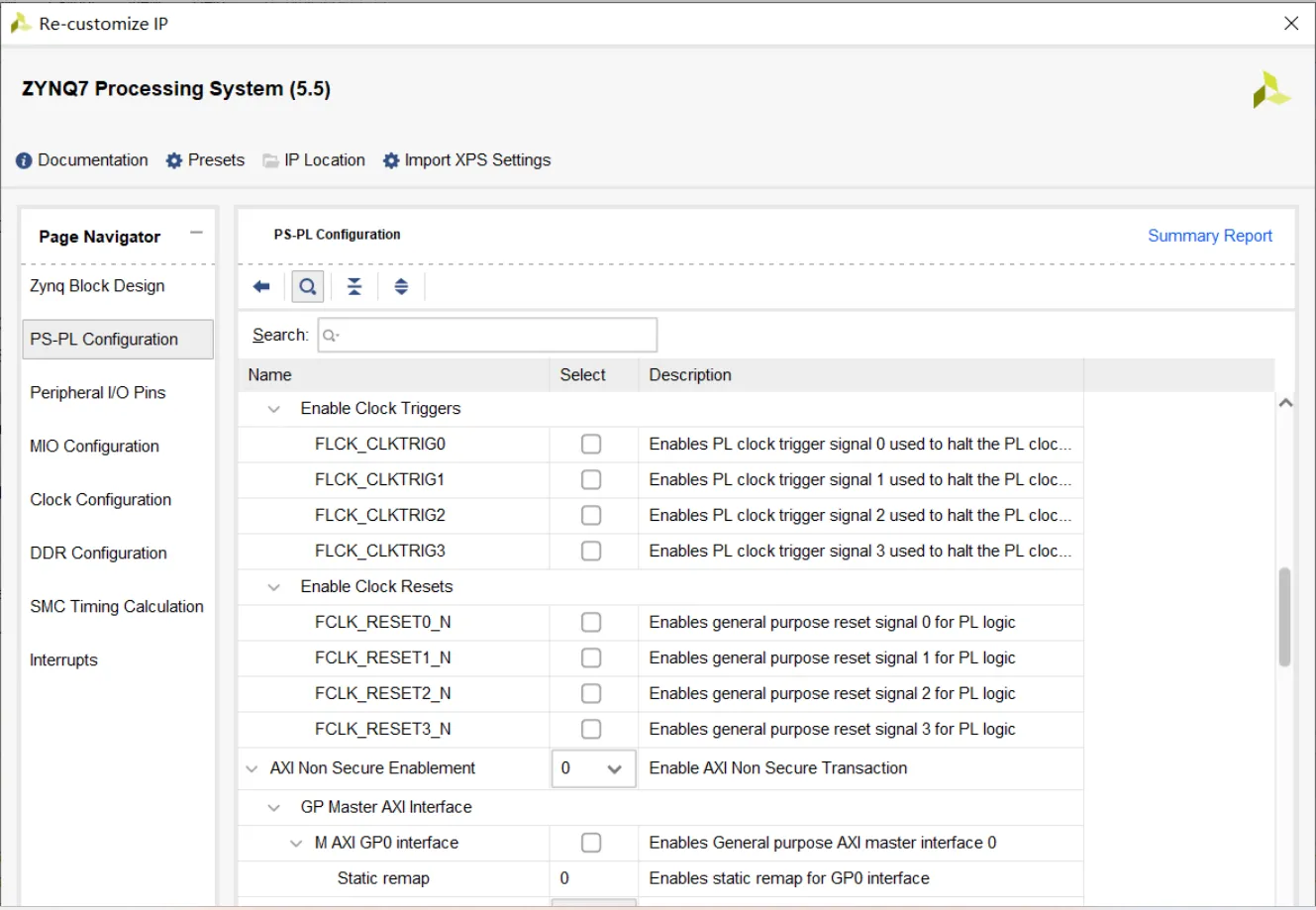Click the Documentation info icon
The height and width of the screenshot is (910, 1316).
[x=24, y=160]
